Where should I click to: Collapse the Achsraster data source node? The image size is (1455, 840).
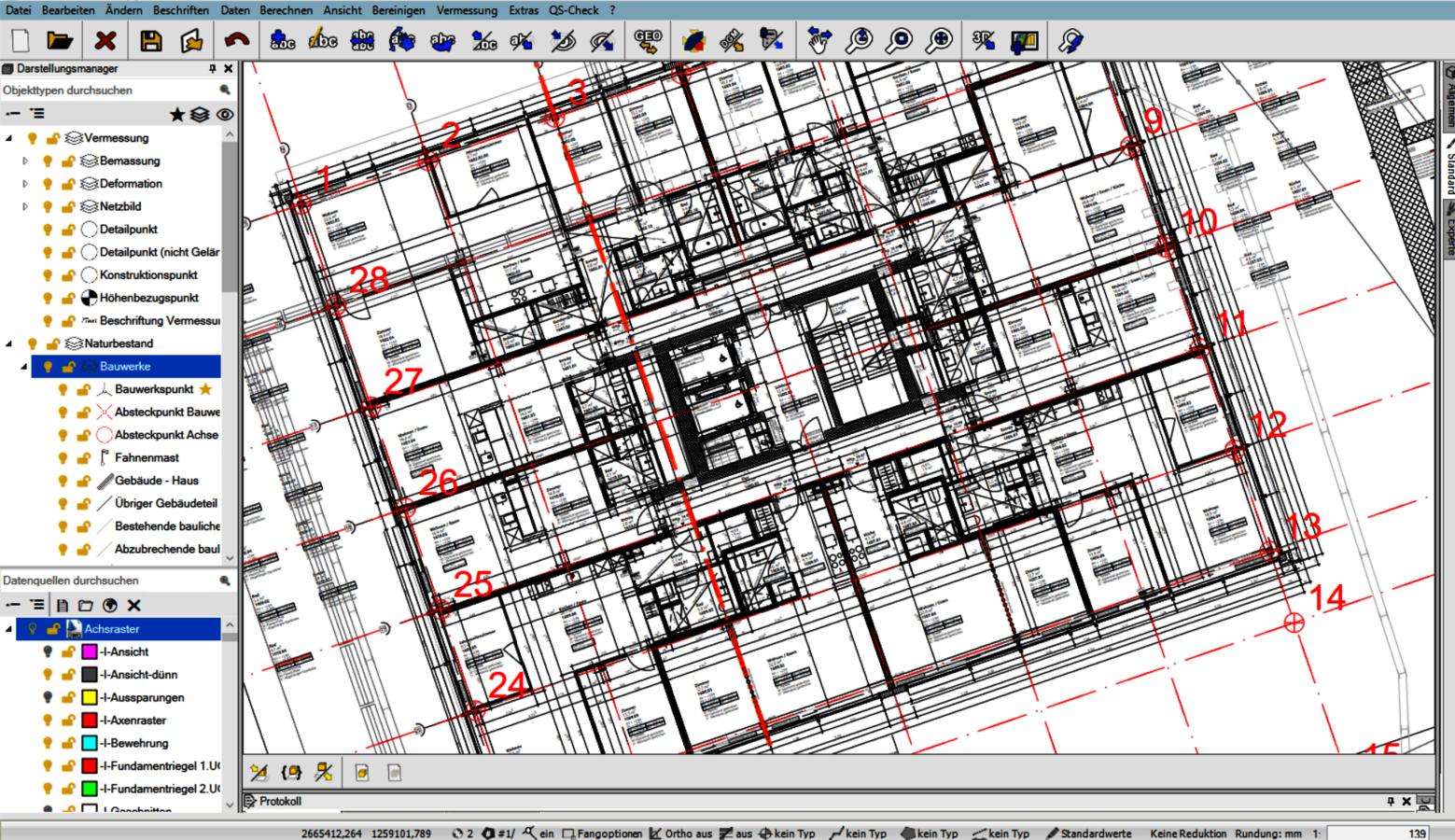9,629
